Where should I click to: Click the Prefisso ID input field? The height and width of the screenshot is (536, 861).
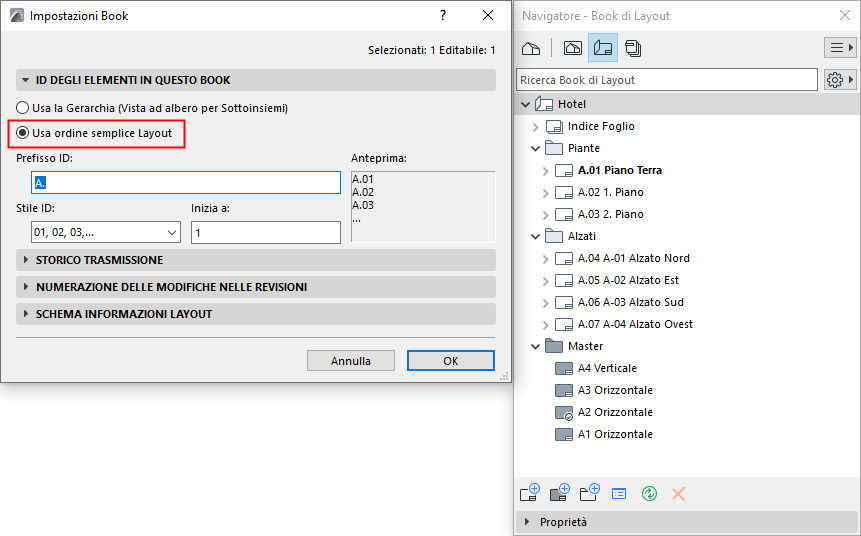point(186,182)
